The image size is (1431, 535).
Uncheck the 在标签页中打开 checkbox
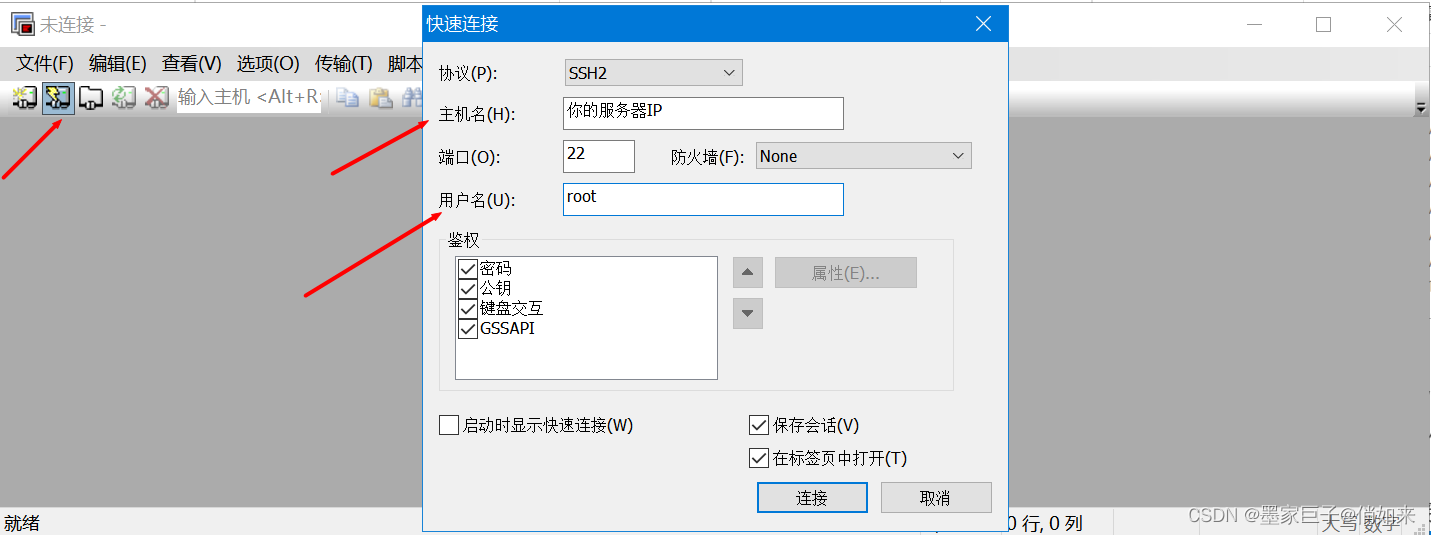tap(759, 458)
